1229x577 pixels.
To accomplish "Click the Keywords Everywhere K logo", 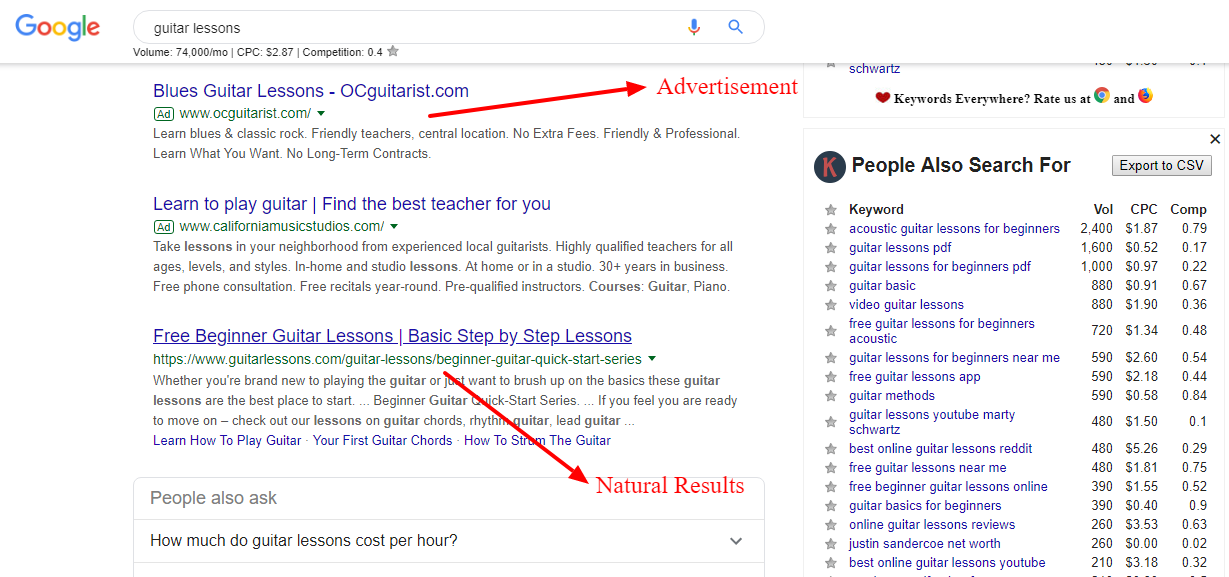I will click(829, 166).
